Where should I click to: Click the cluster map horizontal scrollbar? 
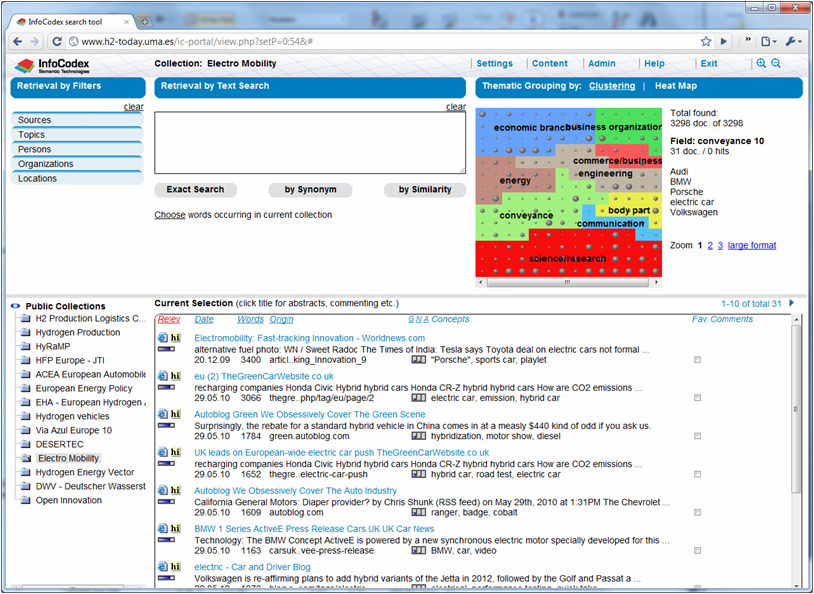(568, 282)
